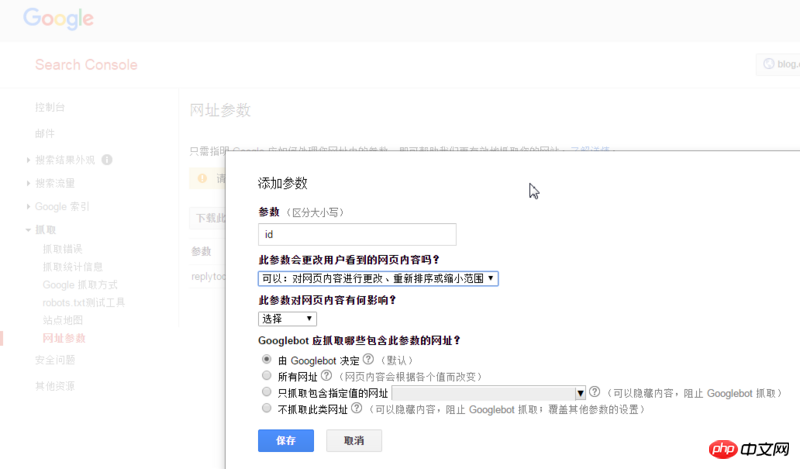Open robots.txt测试工具 in the sidebar

tap(84, 303)
